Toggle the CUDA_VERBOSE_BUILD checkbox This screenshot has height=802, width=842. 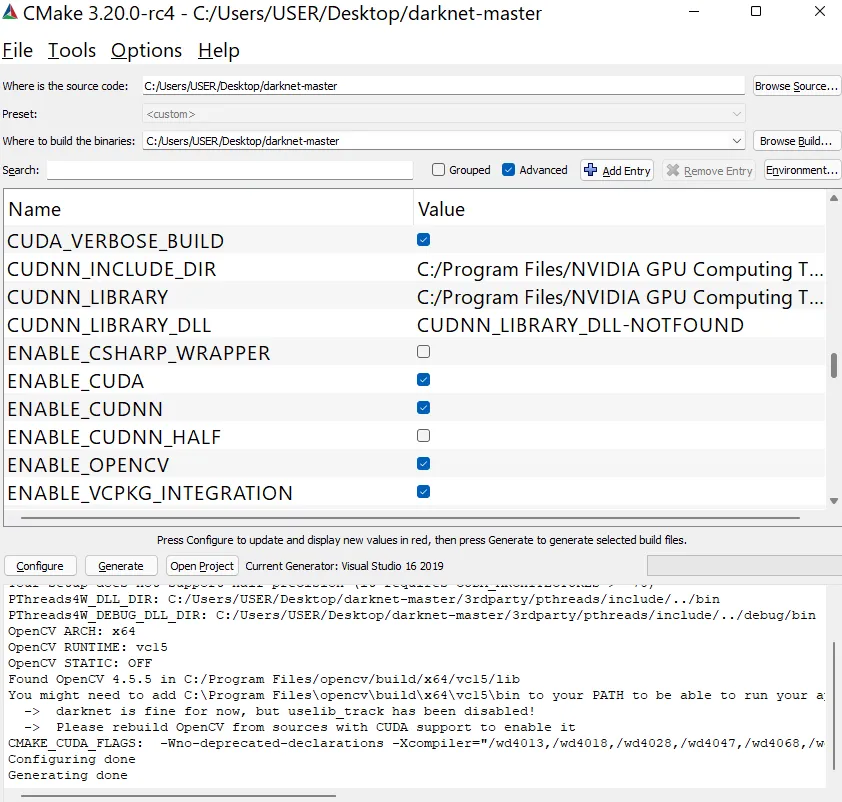click(423, 239)
